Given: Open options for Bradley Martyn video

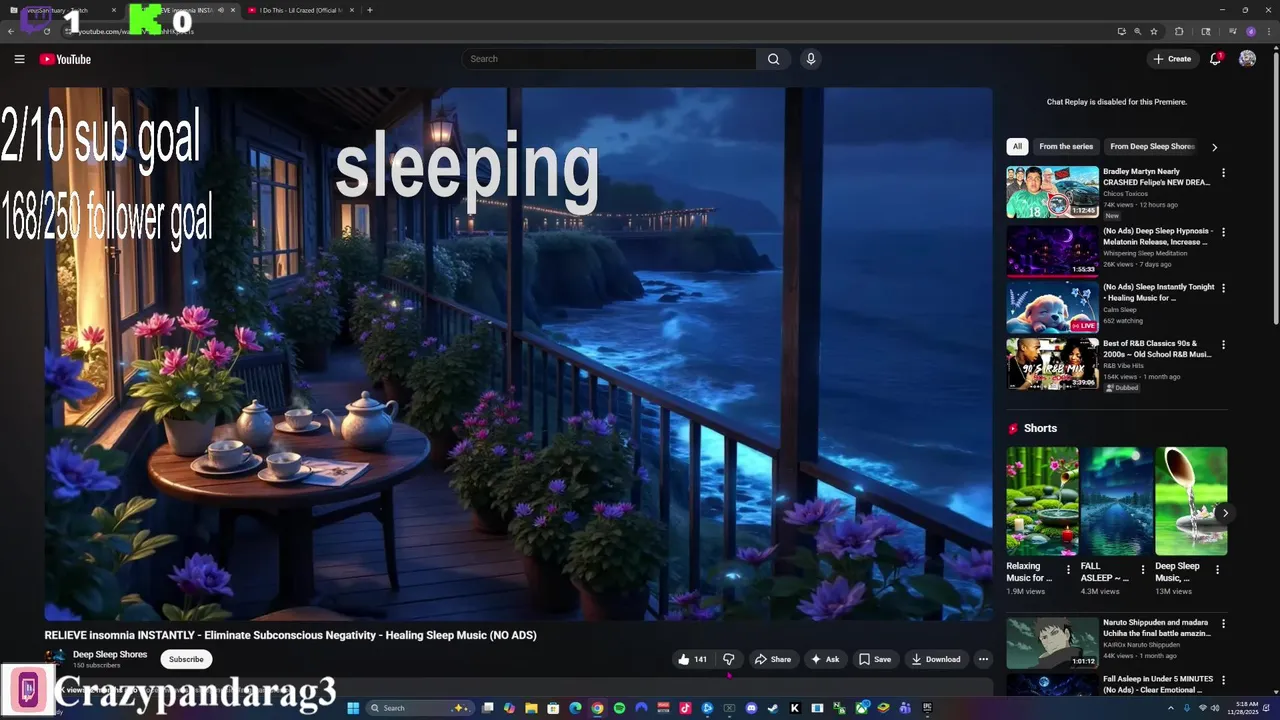Looking at the screenshot, I should point(1223,173).
